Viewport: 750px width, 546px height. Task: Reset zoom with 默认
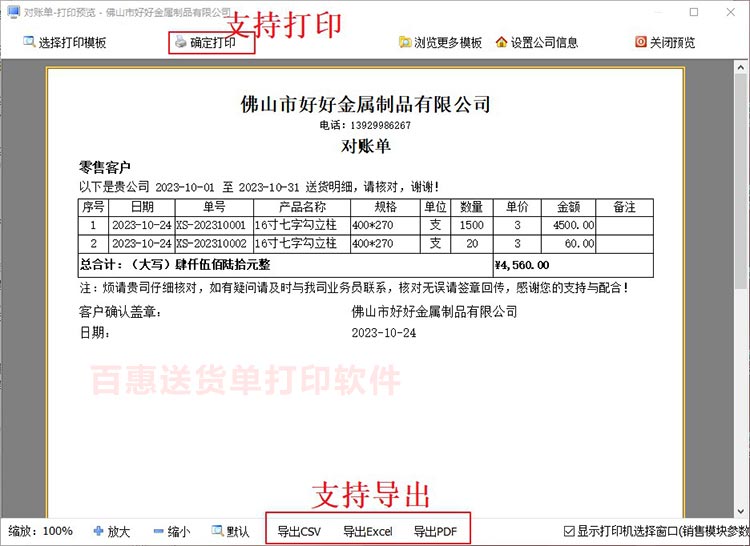tap(231, 531)
